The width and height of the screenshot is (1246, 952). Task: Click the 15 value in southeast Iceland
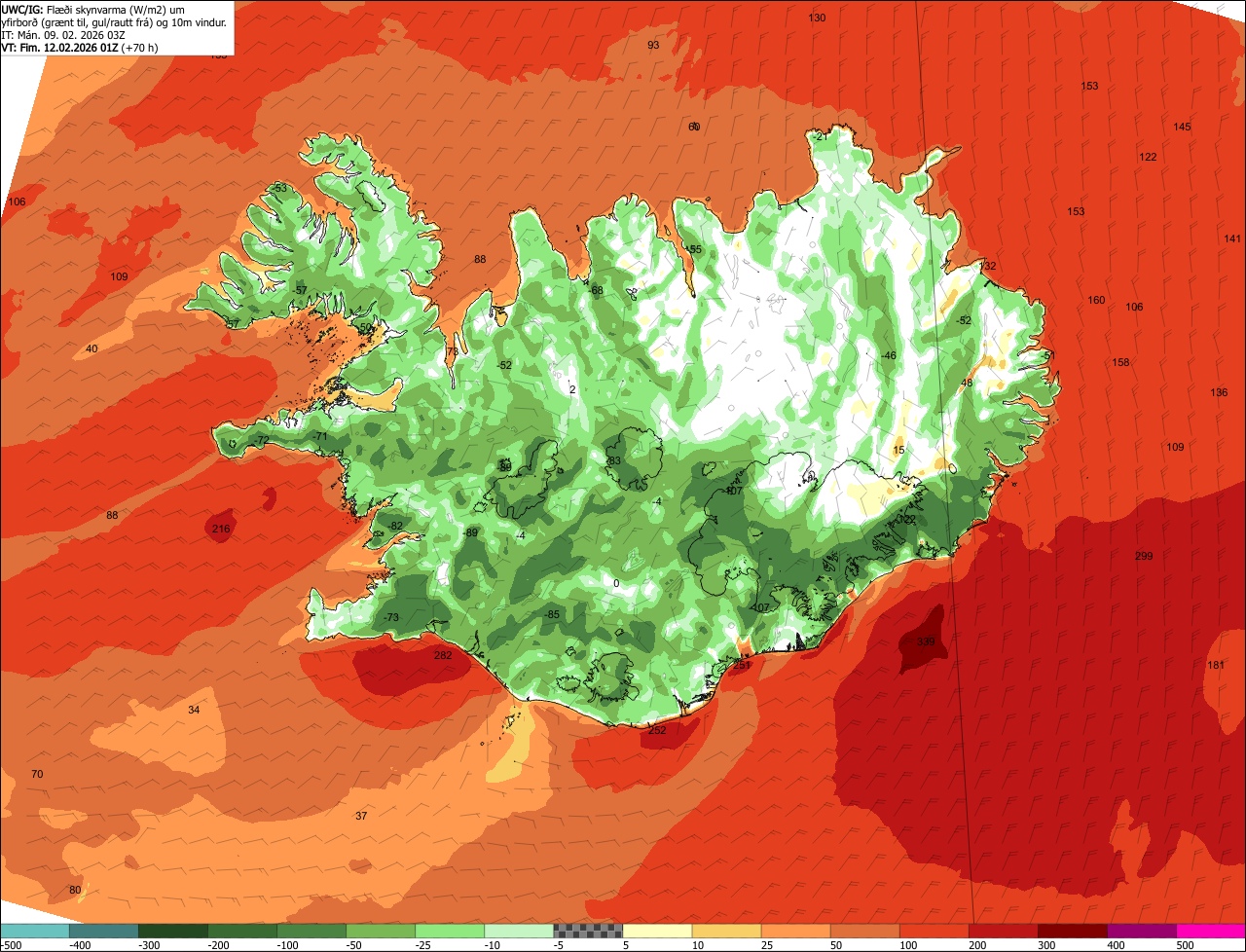pos(898,451)
